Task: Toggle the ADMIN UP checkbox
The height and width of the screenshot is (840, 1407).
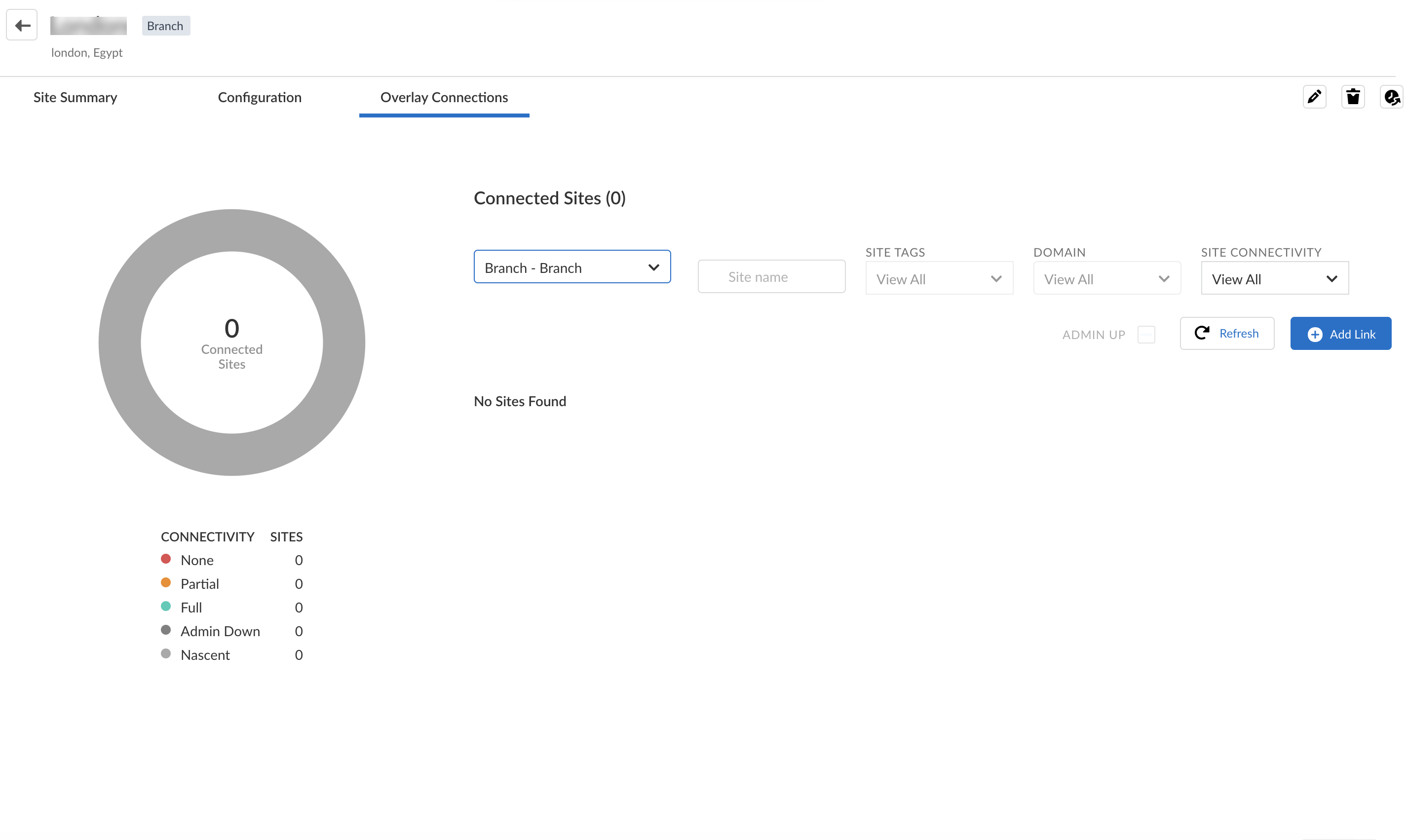Action: [1145, 335]
